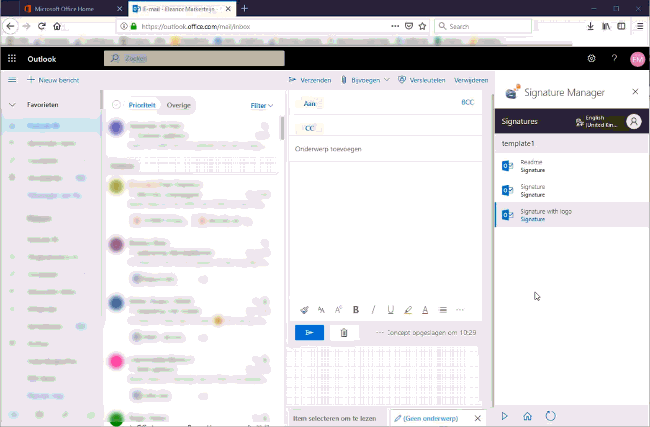The image size is (650, 427).
Task: Close the (Geen onderwerp) draft tab
Action: (x=478, y=418)
